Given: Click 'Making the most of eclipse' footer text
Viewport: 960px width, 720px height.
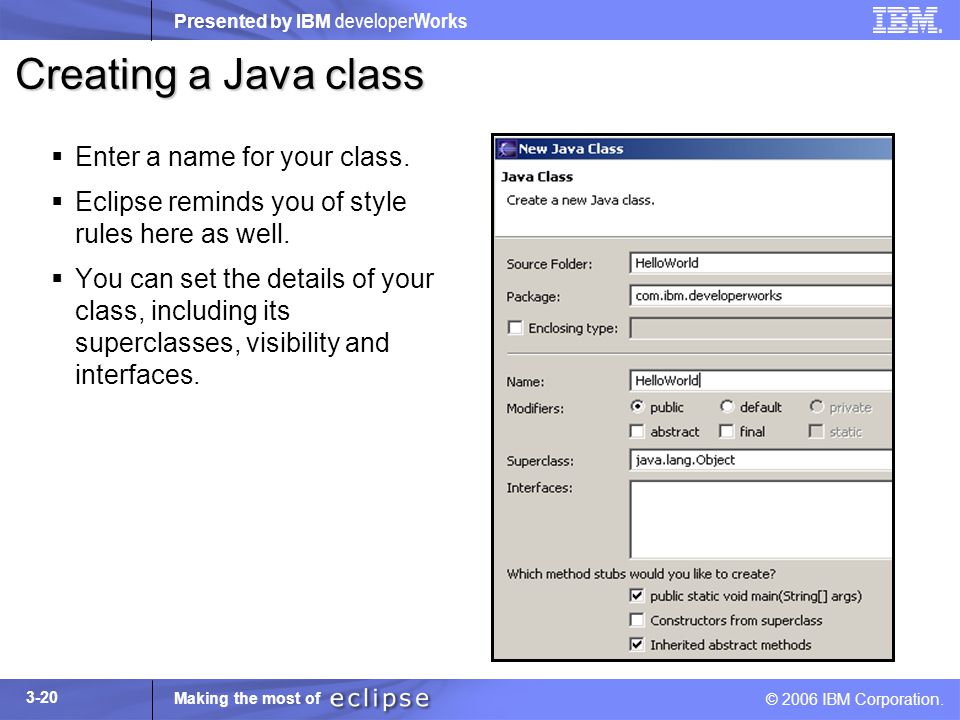Looking at the screenshot, I should [x=302, y=699].
